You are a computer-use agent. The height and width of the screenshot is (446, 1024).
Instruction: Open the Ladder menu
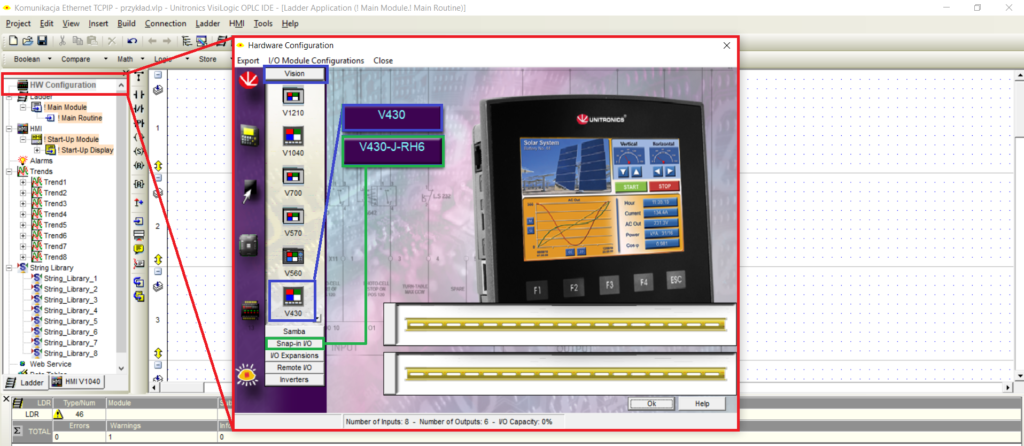coord(208,24)
